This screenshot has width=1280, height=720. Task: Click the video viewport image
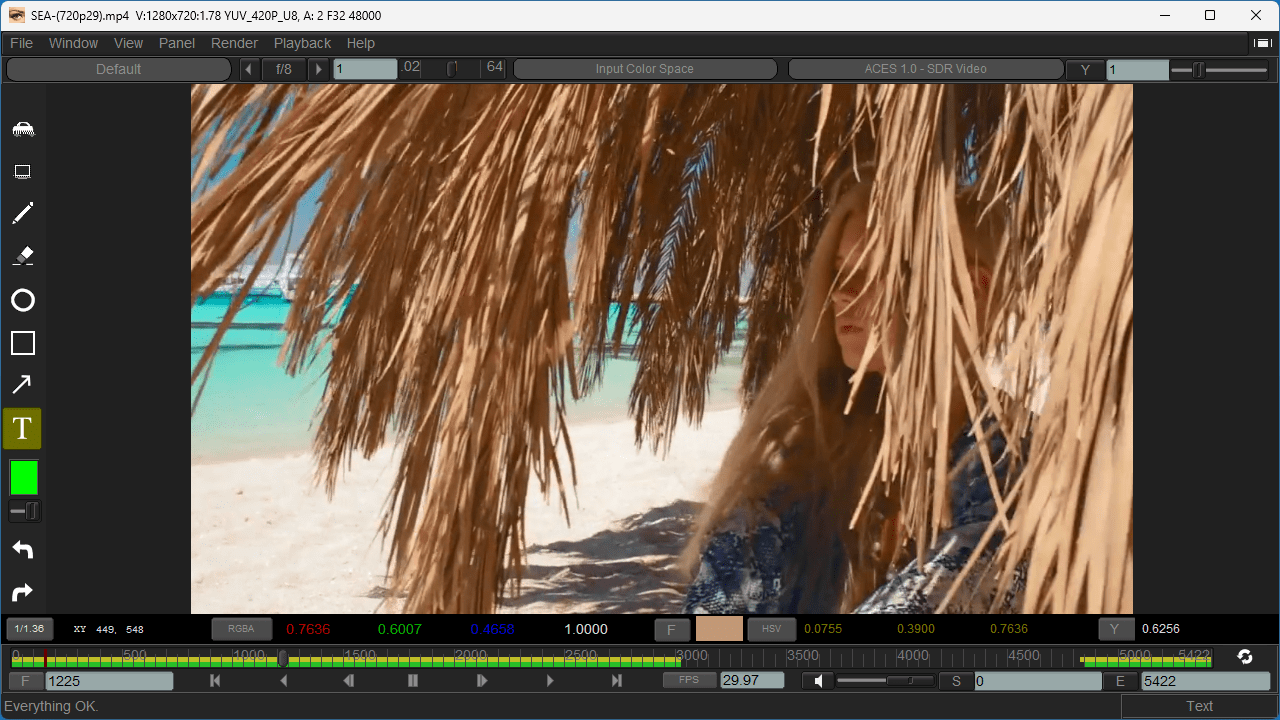(662, 348)
